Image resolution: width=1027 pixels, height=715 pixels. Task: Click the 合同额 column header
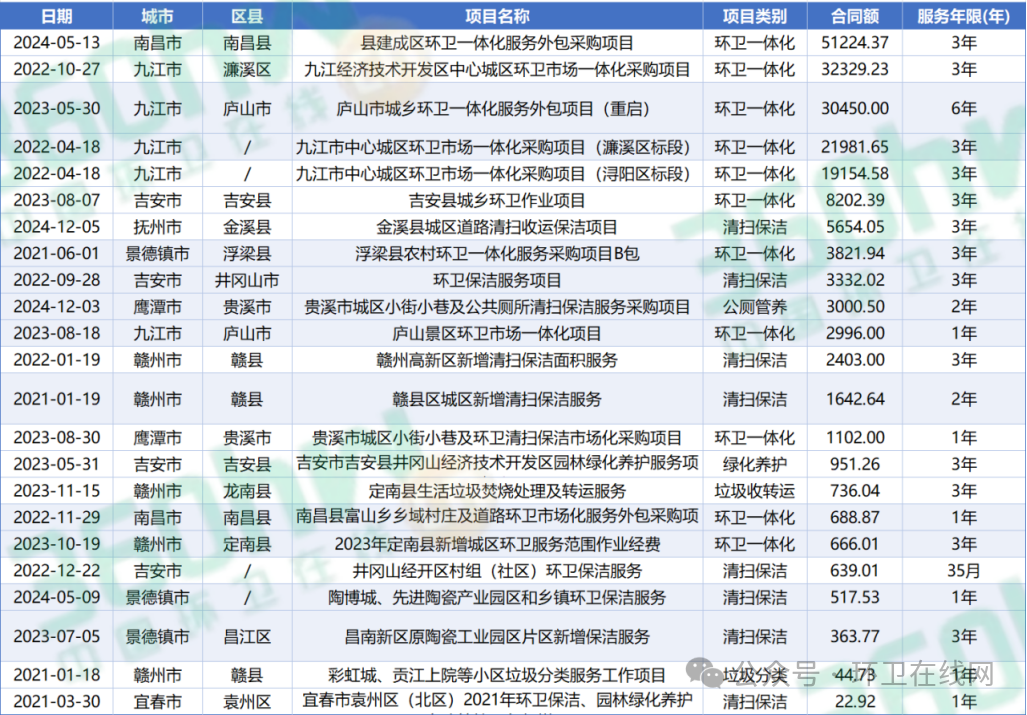[x=855, y=16]
